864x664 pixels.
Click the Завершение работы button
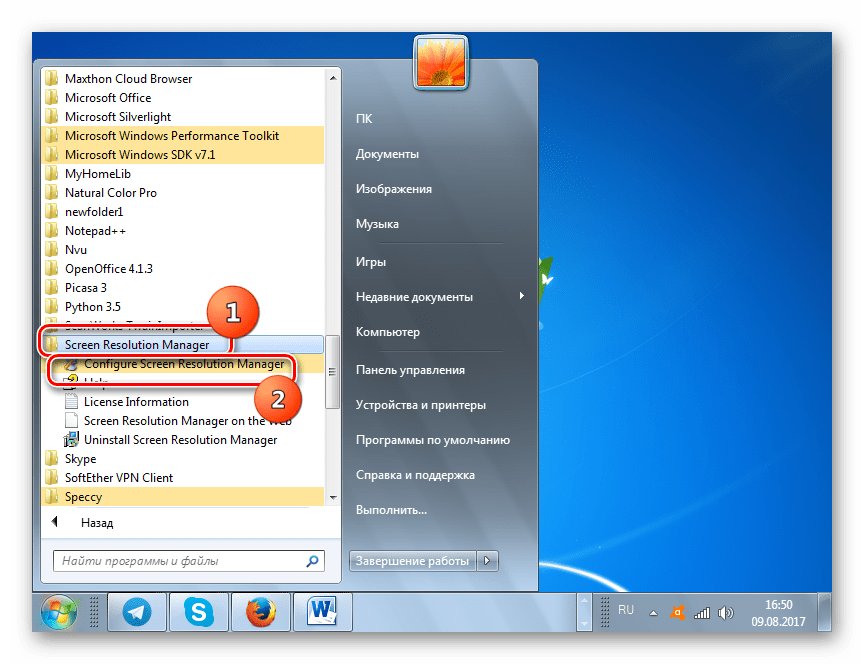412,561
